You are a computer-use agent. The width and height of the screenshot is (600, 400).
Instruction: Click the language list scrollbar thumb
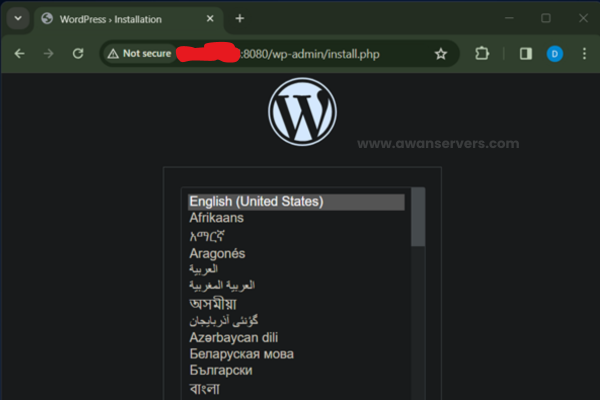point(418,217)
